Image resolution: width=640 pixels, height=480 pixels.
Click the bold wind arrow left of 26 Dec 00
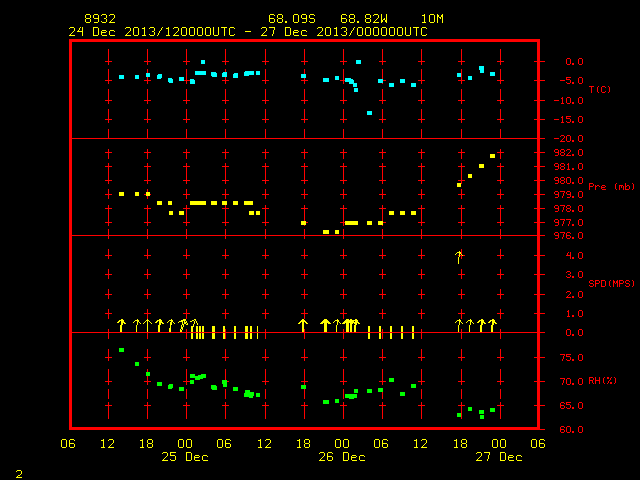coord(325,325)
